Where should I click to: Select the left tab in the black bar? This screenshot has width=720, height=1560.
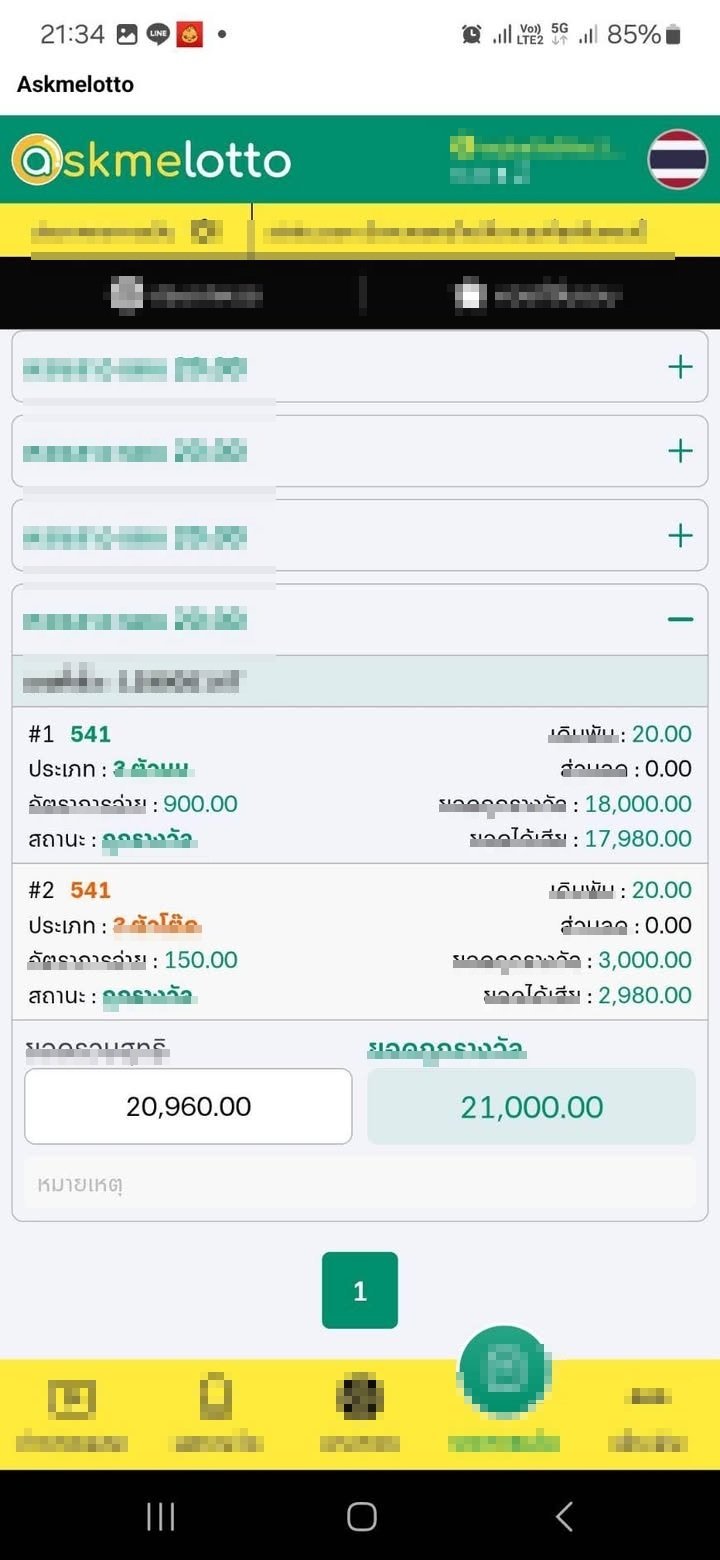pos(185,294)
